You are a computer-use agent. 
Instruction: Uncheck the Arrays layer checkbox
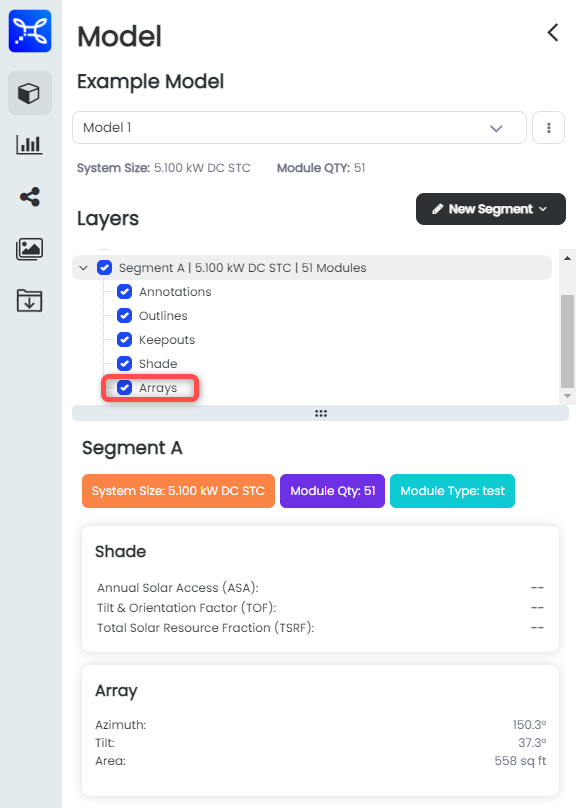coord(124,388)
